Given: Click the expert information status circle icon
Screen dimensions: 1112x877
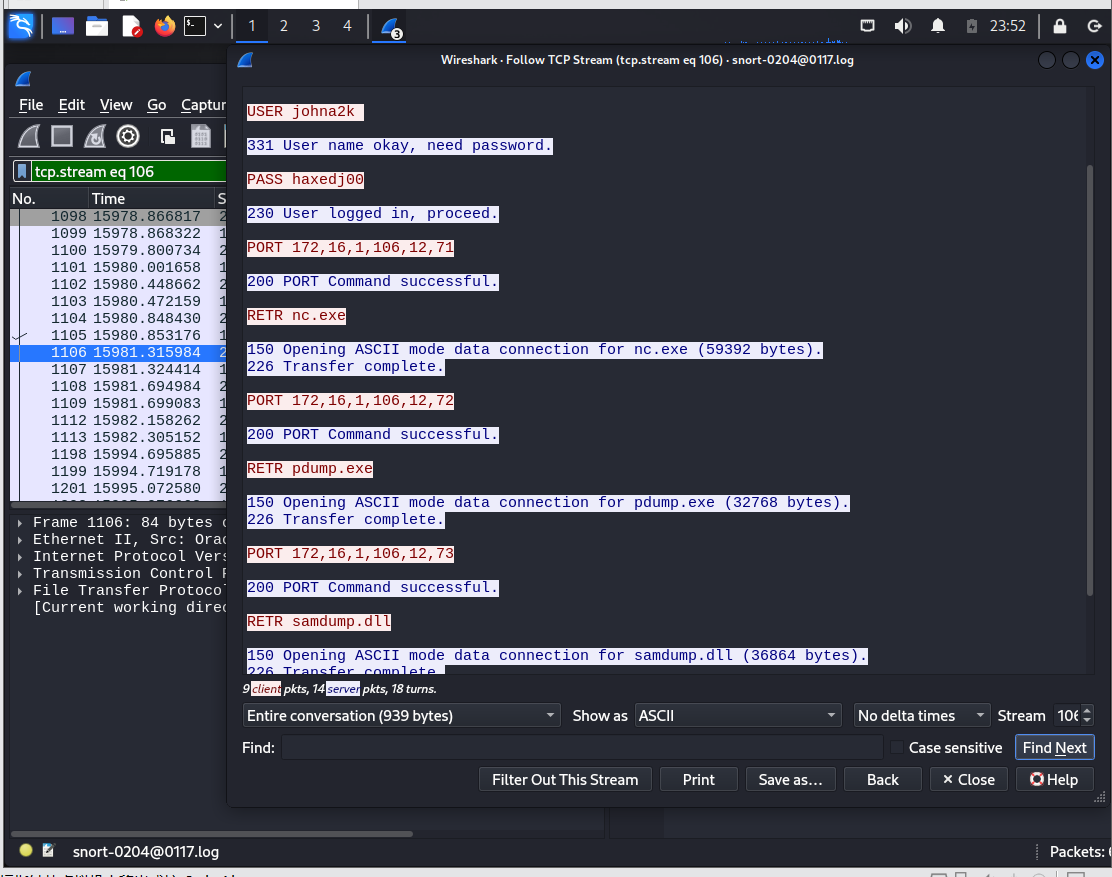Looking at the screenshot, I should [x=26, y=850].
